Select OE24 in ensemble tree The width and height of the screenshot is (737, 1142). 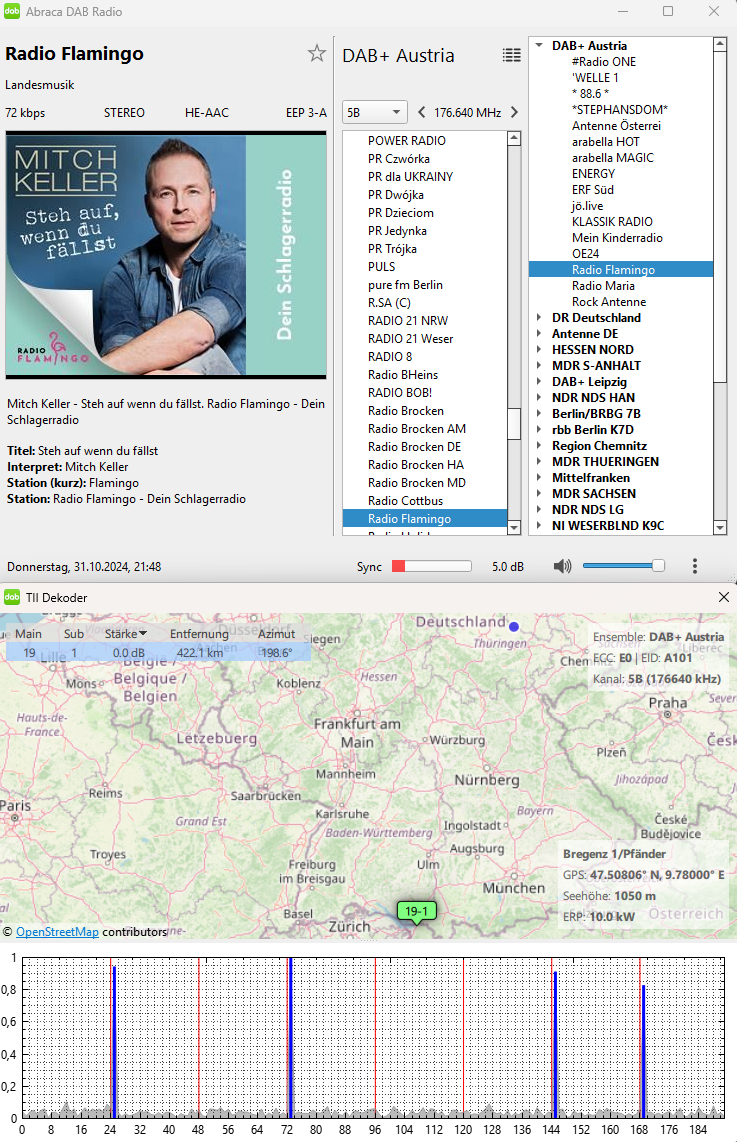(586, 254)
